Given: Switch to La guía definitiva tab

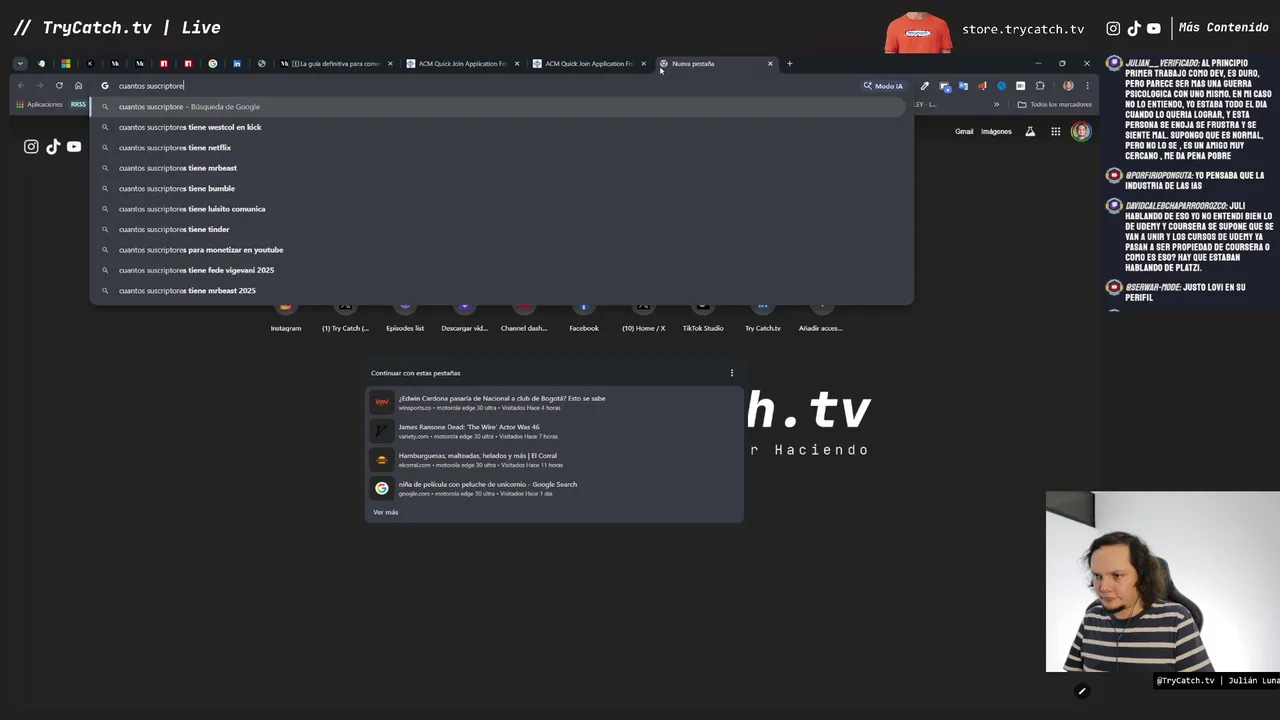Looking at the screenshot, I should tap(337, 64).
